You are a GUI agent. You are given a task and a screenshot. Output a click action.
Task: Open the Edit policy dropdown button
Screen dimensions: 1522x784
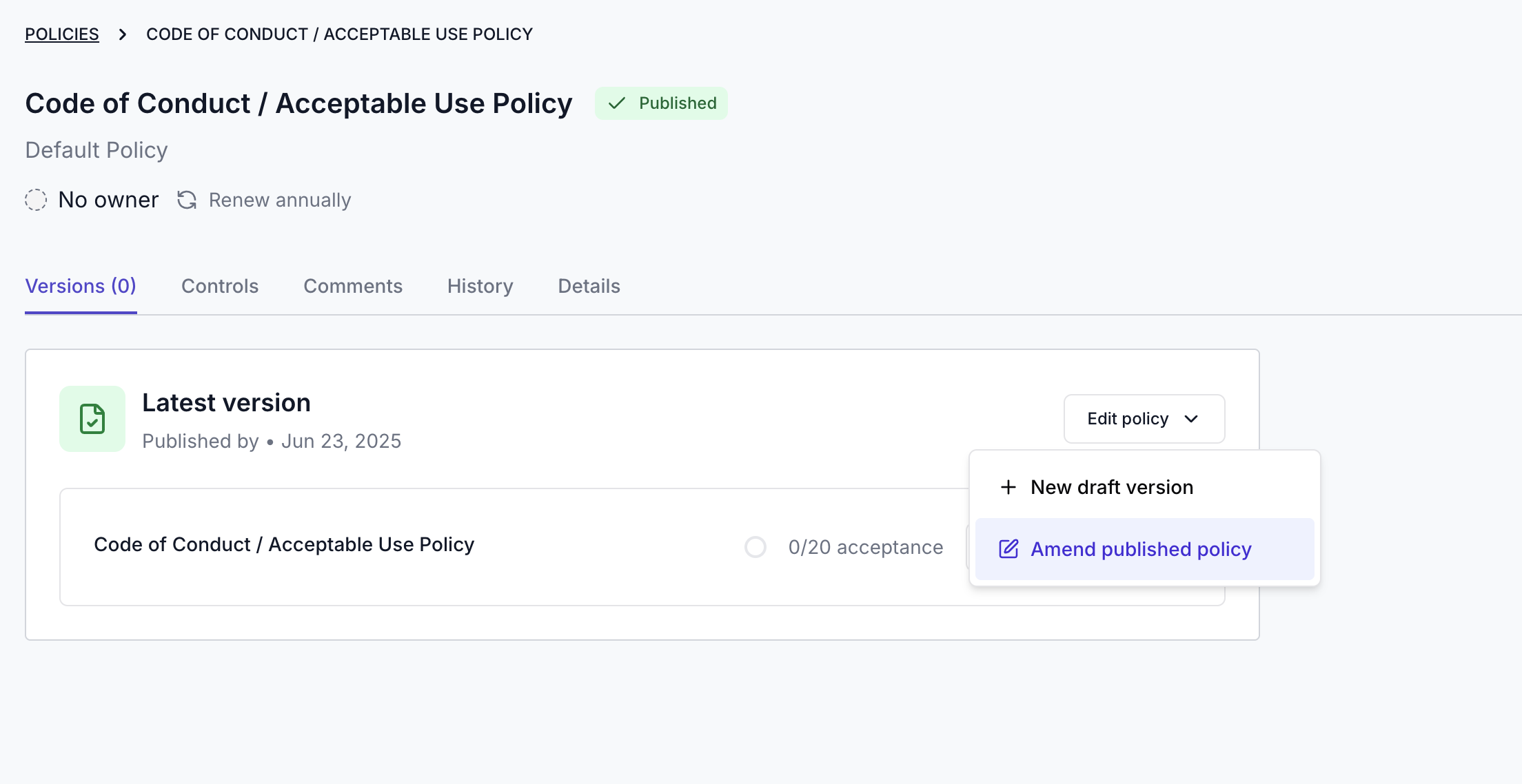click(x=1144, y=419)
